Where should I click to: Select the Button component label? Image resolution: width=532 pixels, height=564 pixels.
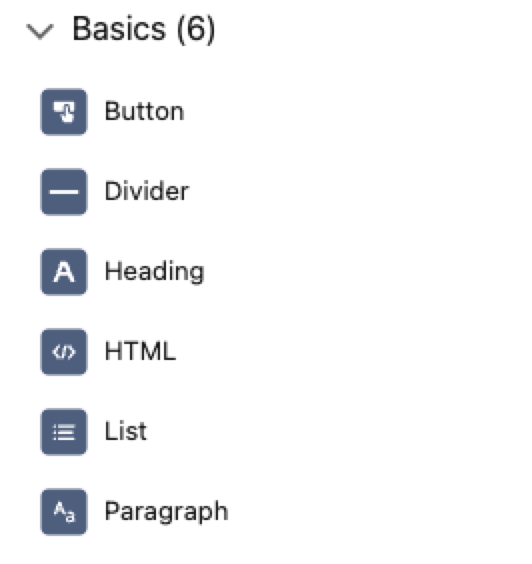(x=144, y=111)
